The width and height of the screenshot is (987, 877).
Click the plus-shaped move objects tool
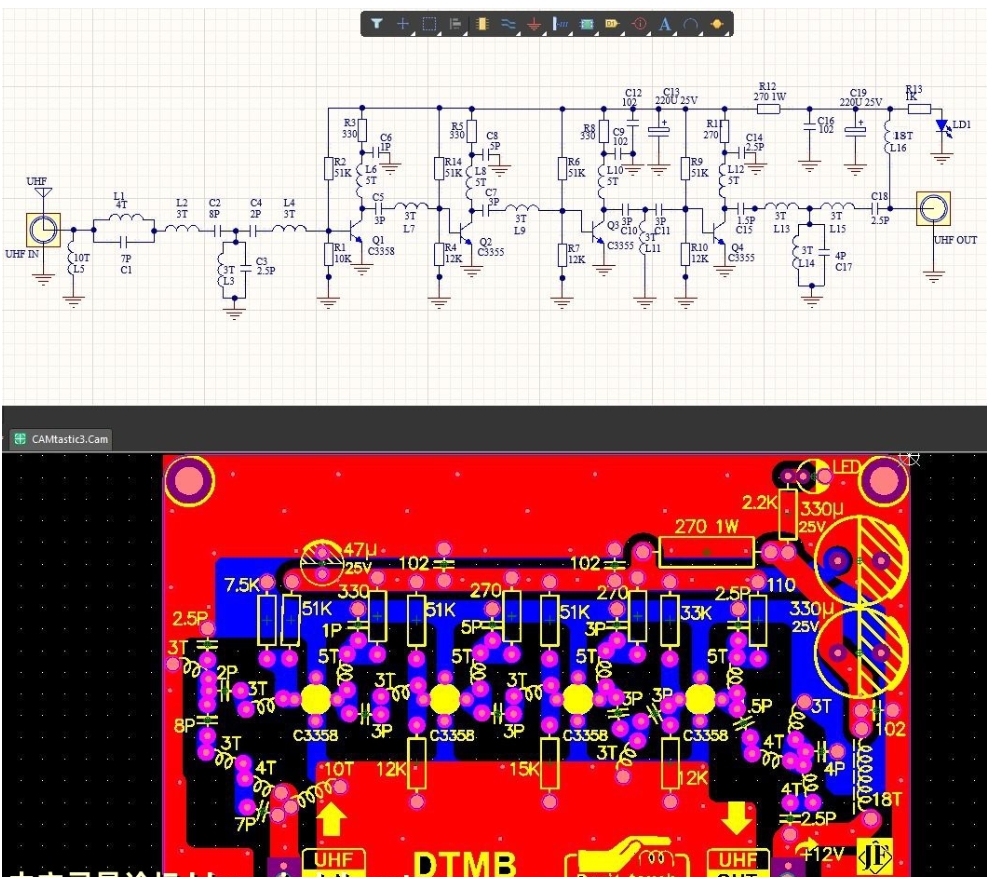403,23
